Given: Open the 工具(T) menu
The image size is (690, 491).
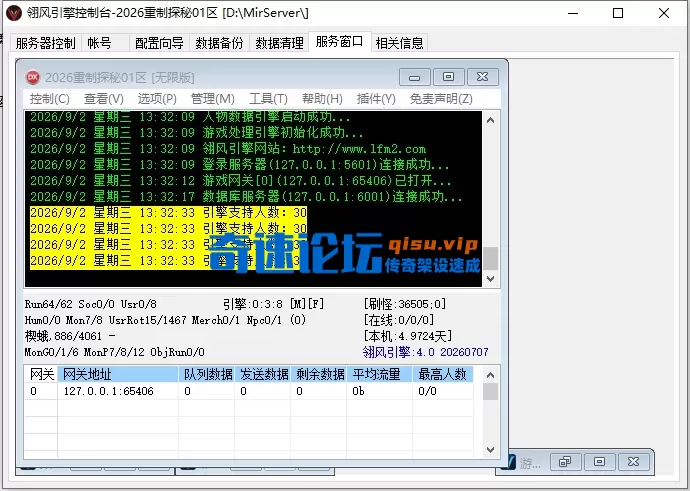Looking at the screenshot, I should tap(268, 99).
